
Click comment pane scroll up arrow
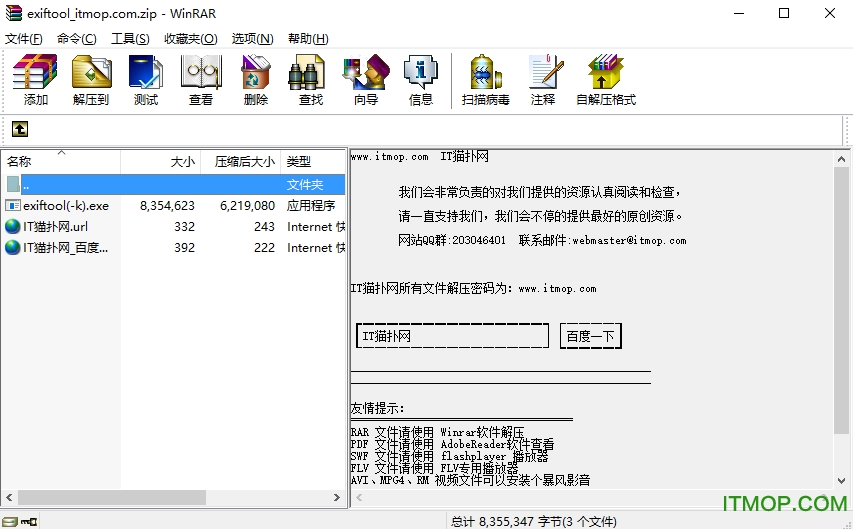click(x=842, y=159)
